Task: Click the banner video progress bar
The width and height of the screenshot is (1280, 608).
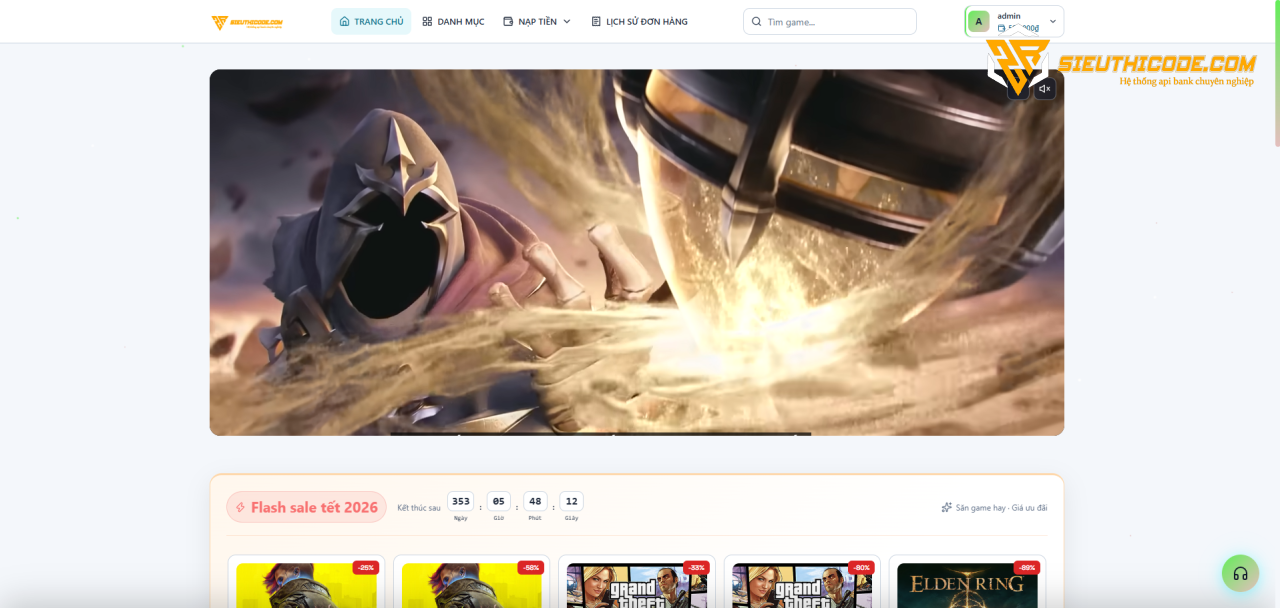Action: tap(600, 434)
